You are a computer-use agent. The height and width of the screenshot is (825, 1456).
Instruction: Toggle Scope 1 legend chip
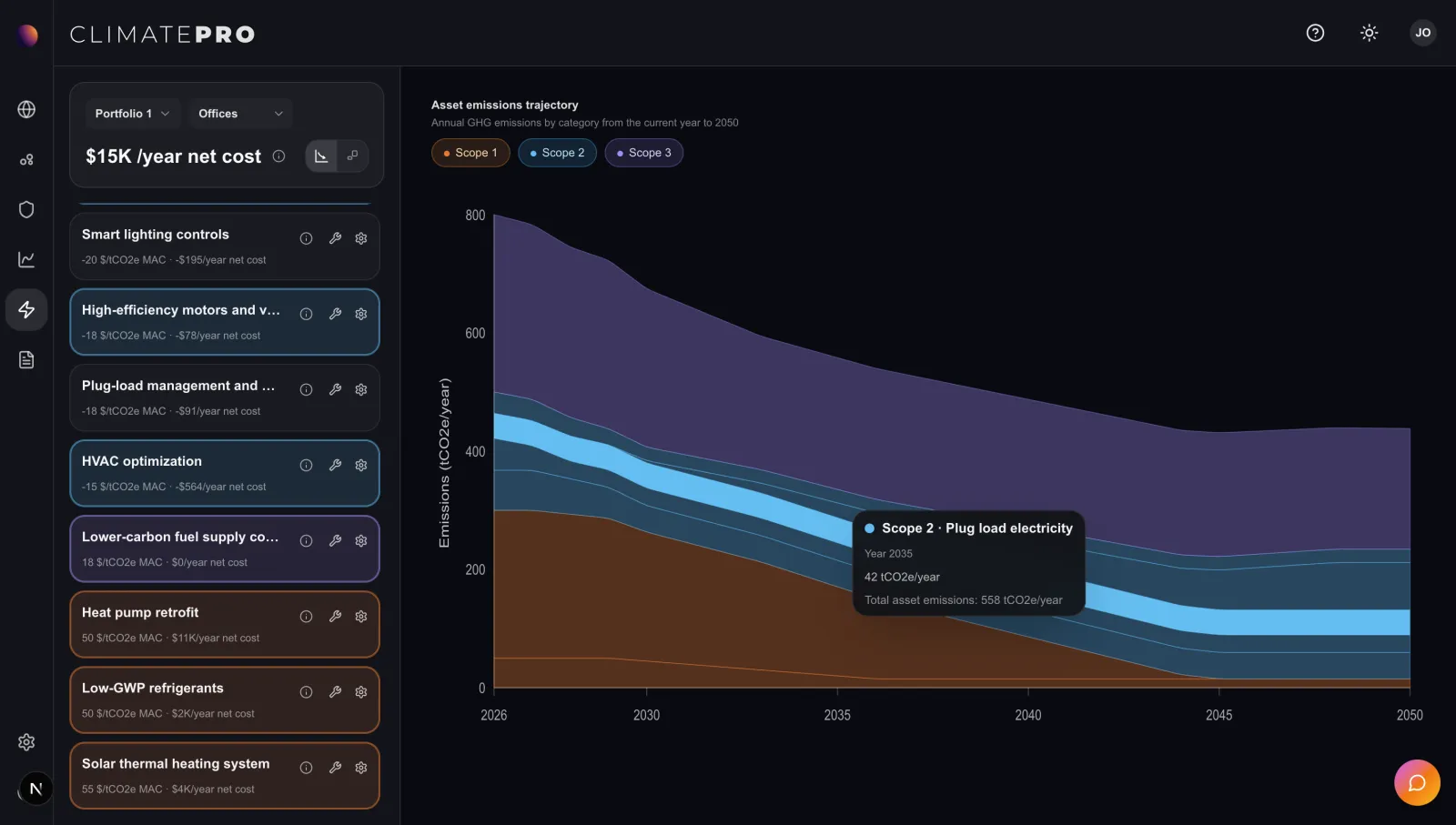tap(470, 153)
